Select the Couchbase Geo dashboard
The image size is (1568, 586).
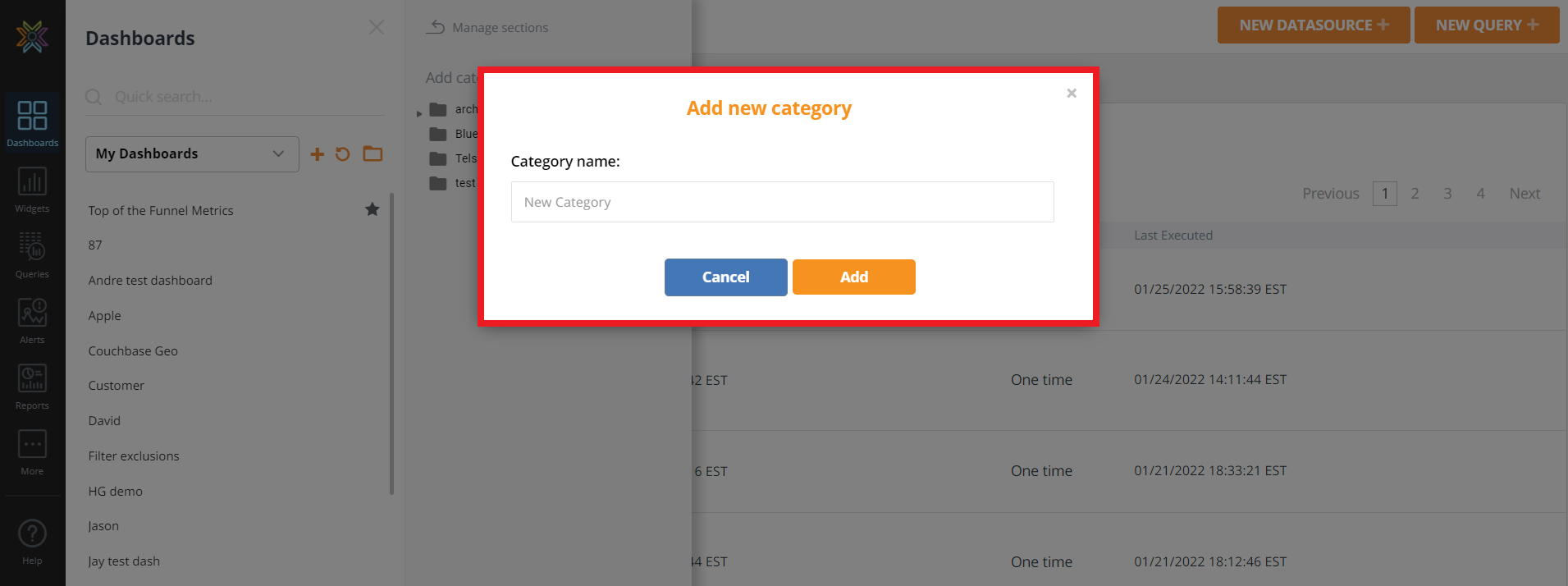[133, 351]
